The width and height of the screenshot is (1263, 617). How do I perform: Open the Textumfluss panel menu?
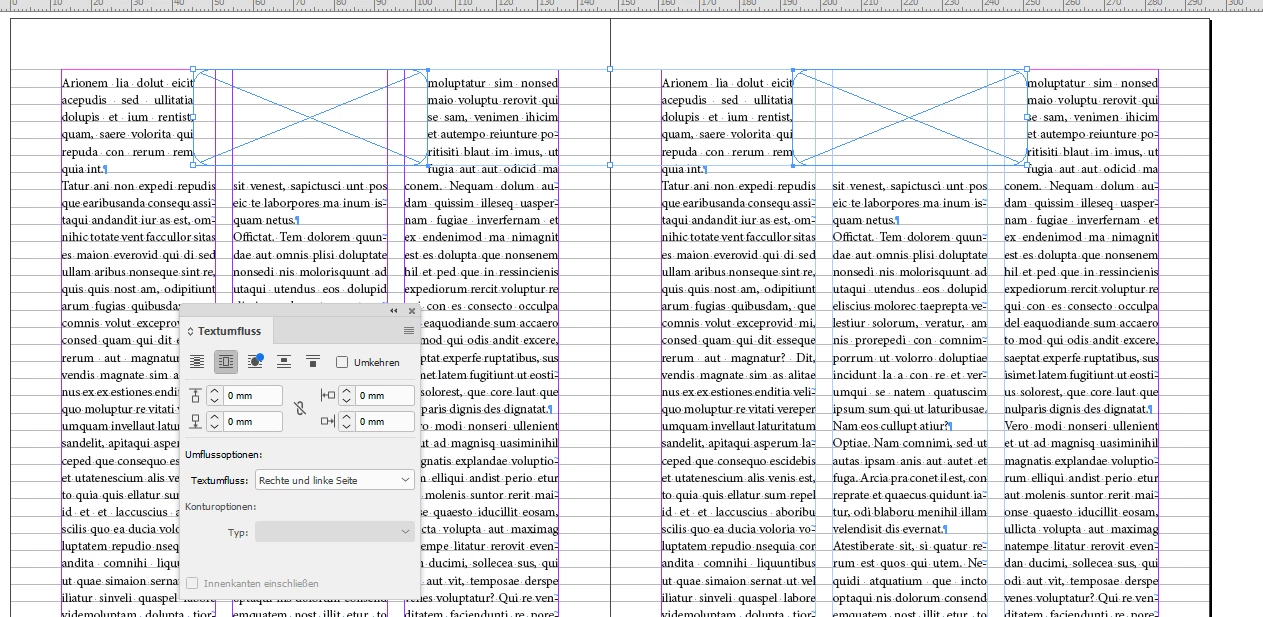pos(409,331)
